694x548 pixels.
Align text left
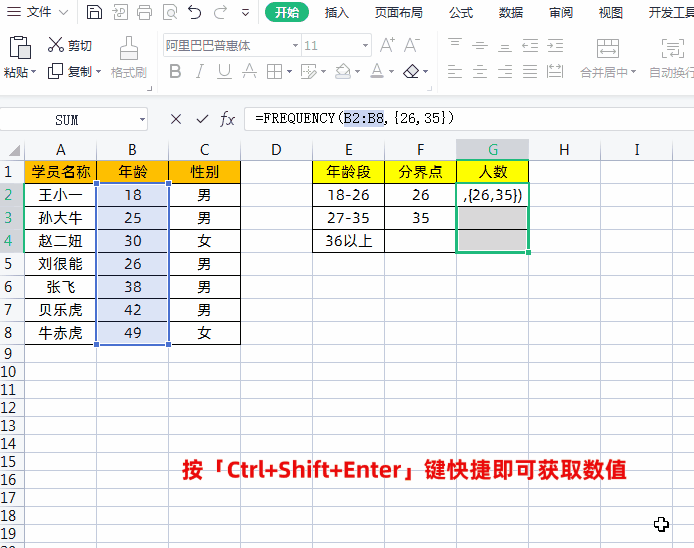click(455, 71)
